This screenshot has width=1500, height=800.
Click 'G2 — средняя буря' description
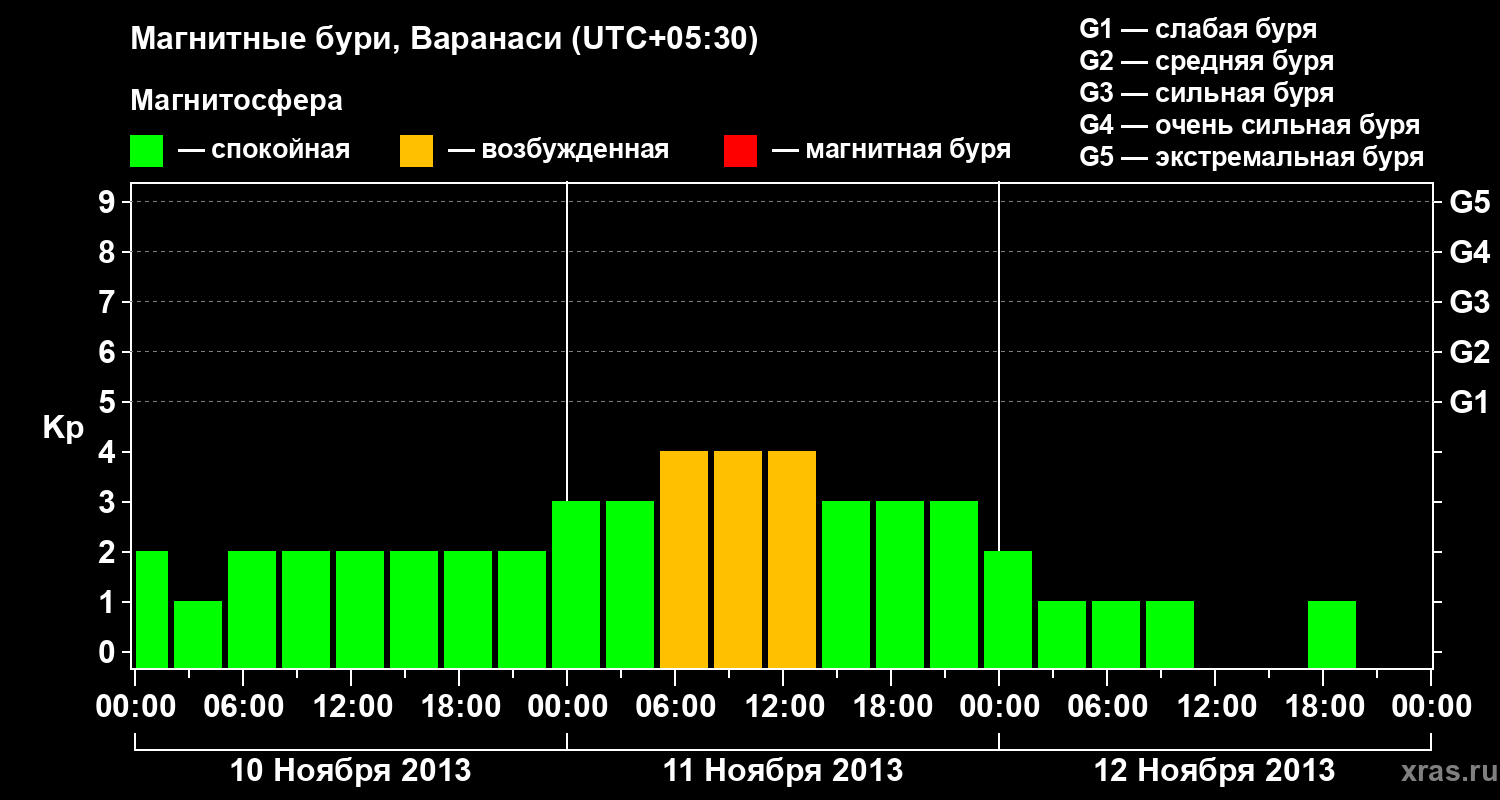click(1206, 61)
